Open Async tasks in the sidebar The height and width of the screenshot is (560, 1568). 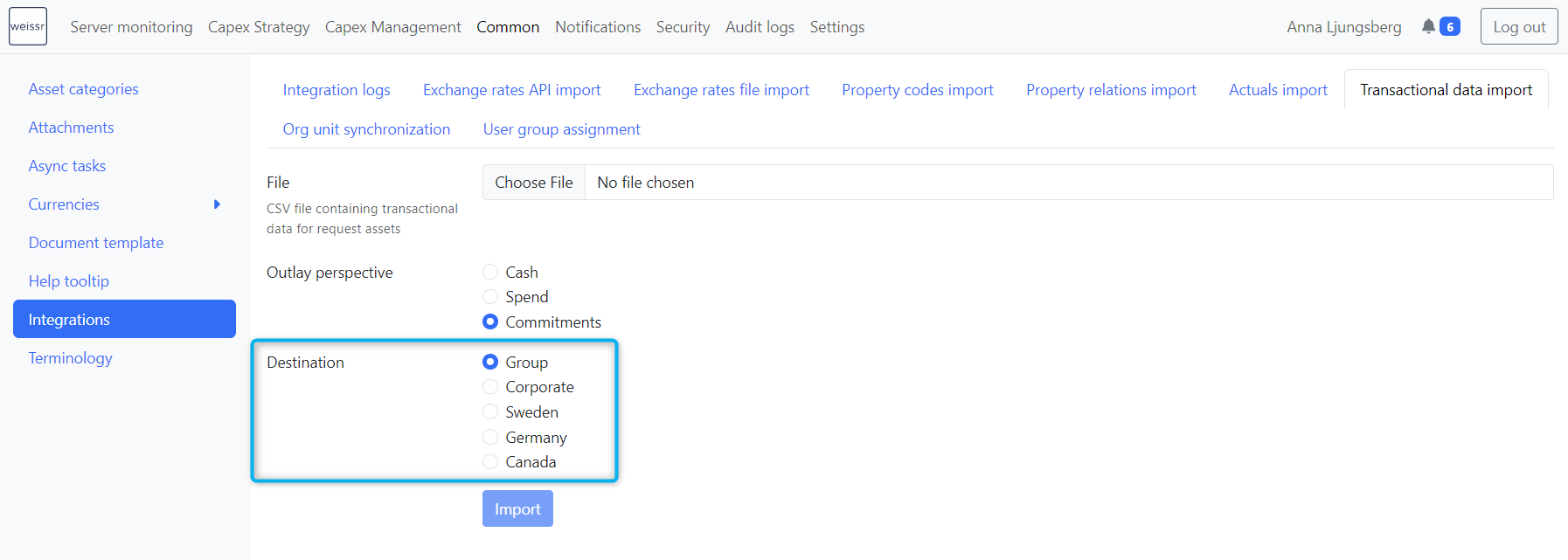(67, 166)
